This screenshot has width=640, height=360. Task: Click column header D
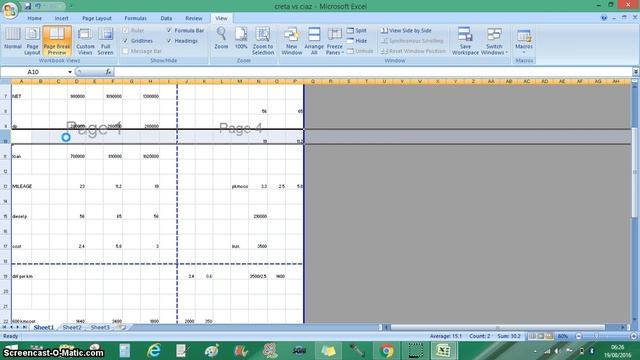(76, 82)
